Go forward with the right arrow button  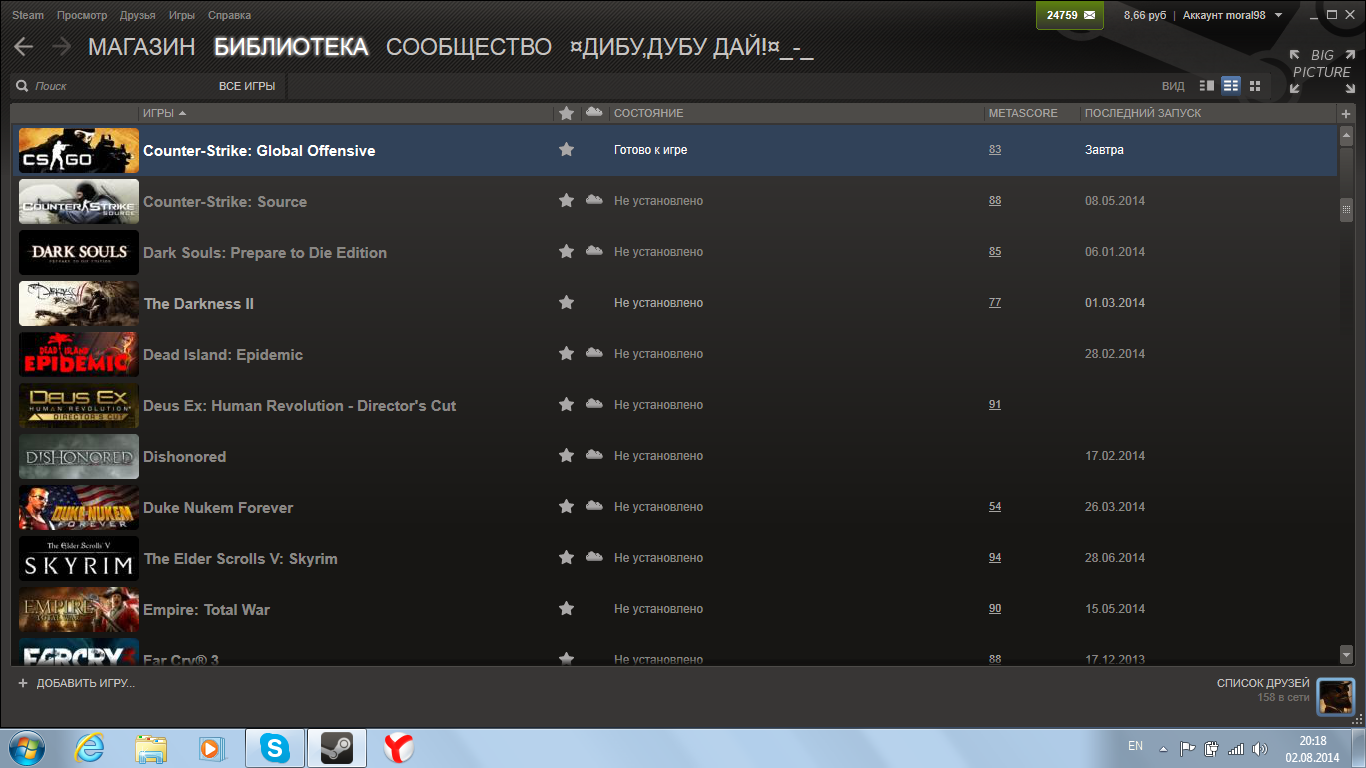tap(61, 46)
